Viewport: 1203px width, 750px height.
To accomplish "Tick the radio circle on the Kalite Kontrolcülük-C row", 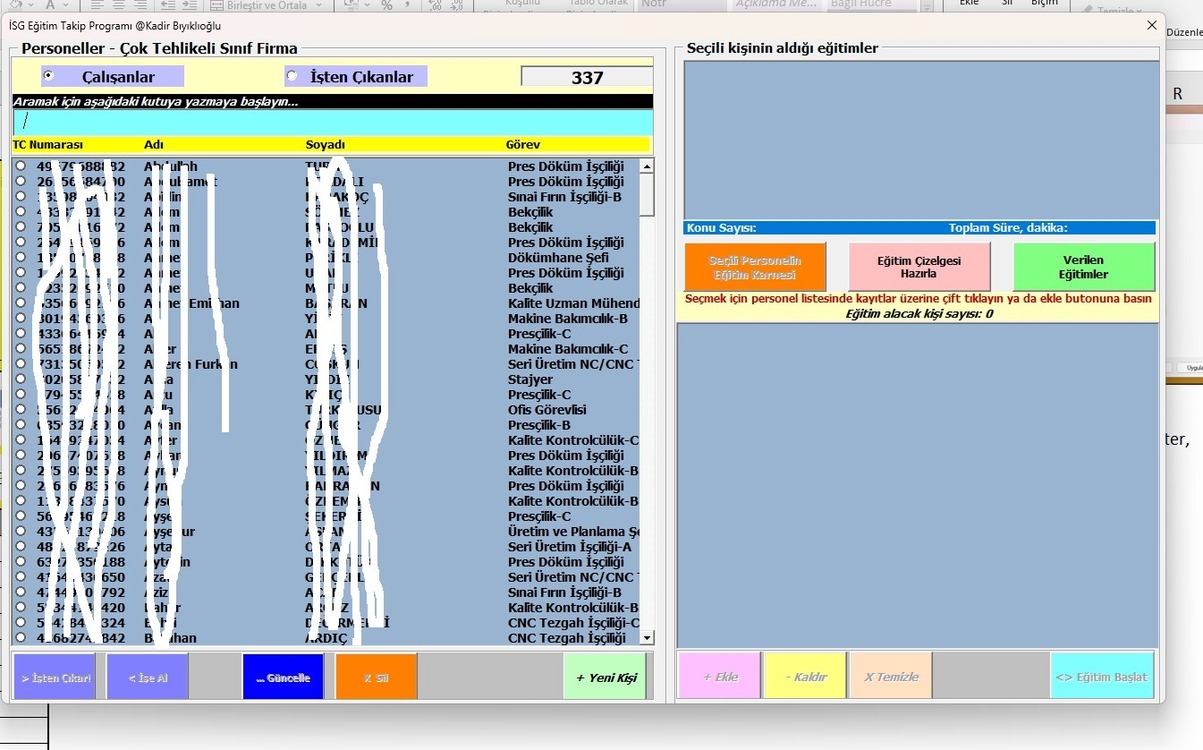I will point(20,440).
